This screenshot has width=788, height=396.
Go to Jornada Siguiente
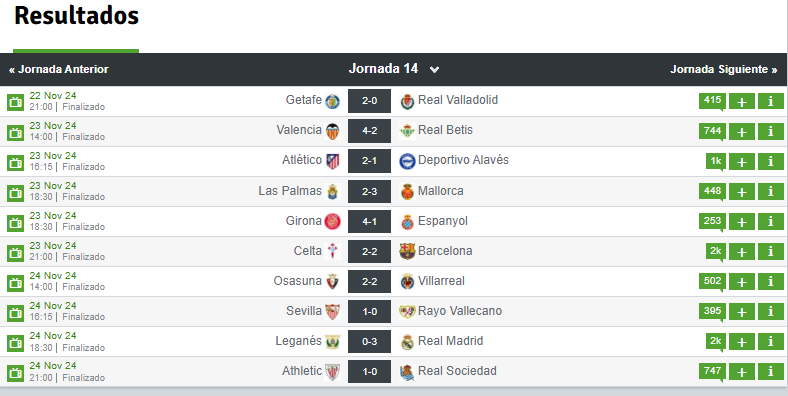(724, 69)
